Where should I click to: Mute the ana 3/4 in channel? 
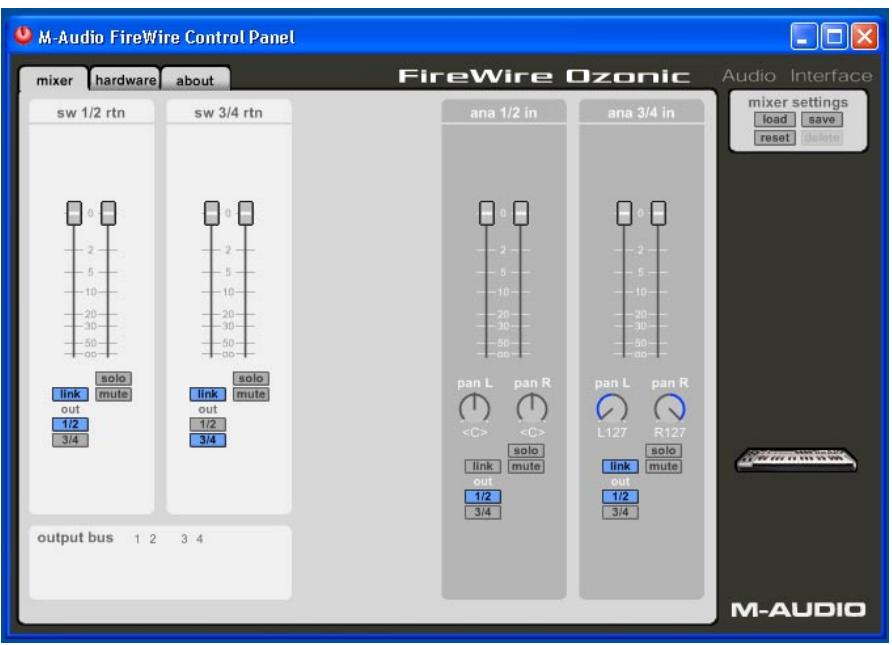663,466
